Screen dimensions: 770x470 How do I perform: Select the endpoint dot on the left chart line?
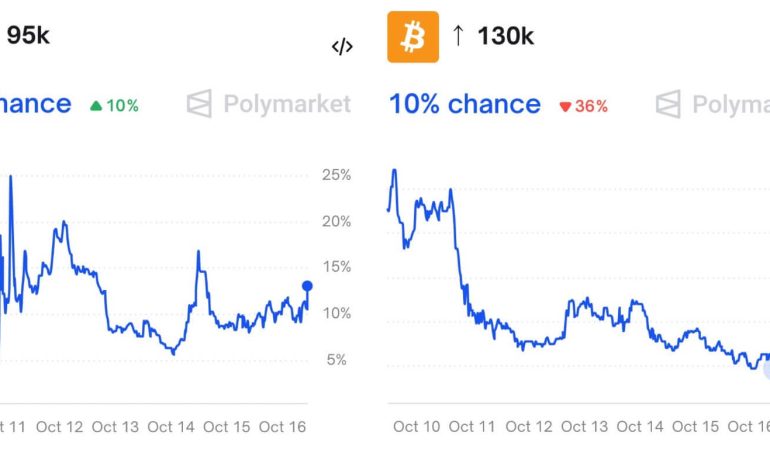click(x=307, y=286)
